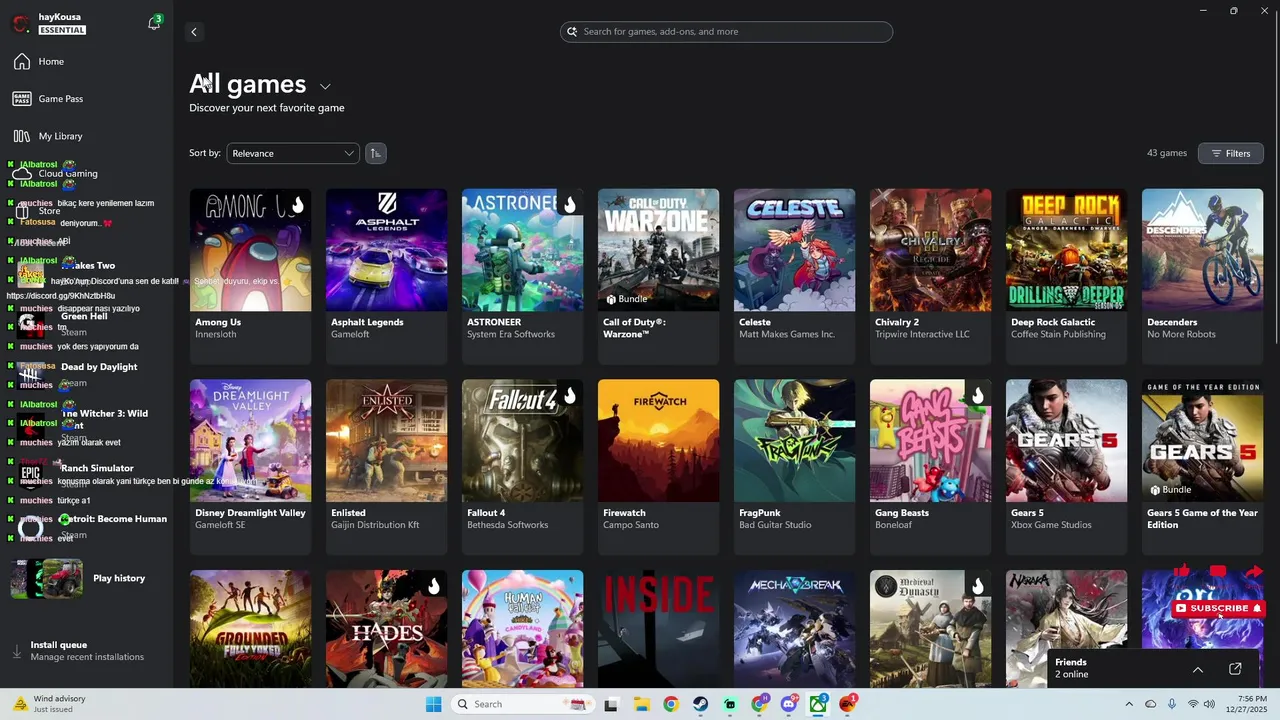Expand the Friends panel chevron

click(x=1197, y=669)
